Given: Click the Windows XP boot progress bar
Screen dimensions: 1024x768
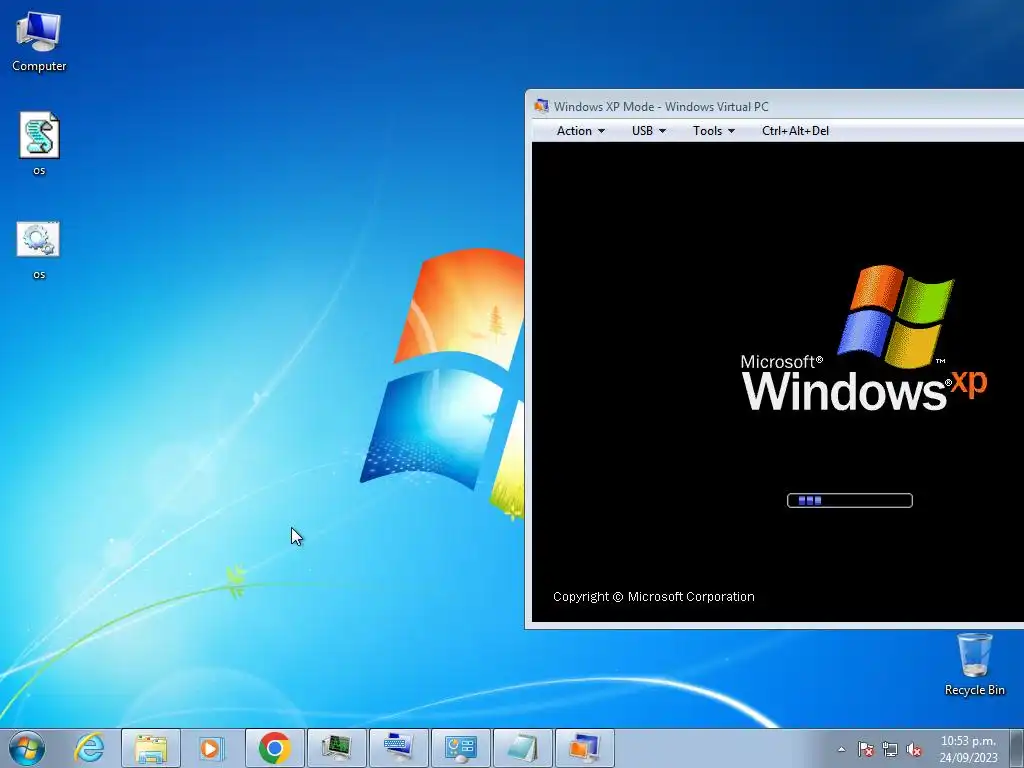Looking at the screenshot, I should (x=850, y=500).
